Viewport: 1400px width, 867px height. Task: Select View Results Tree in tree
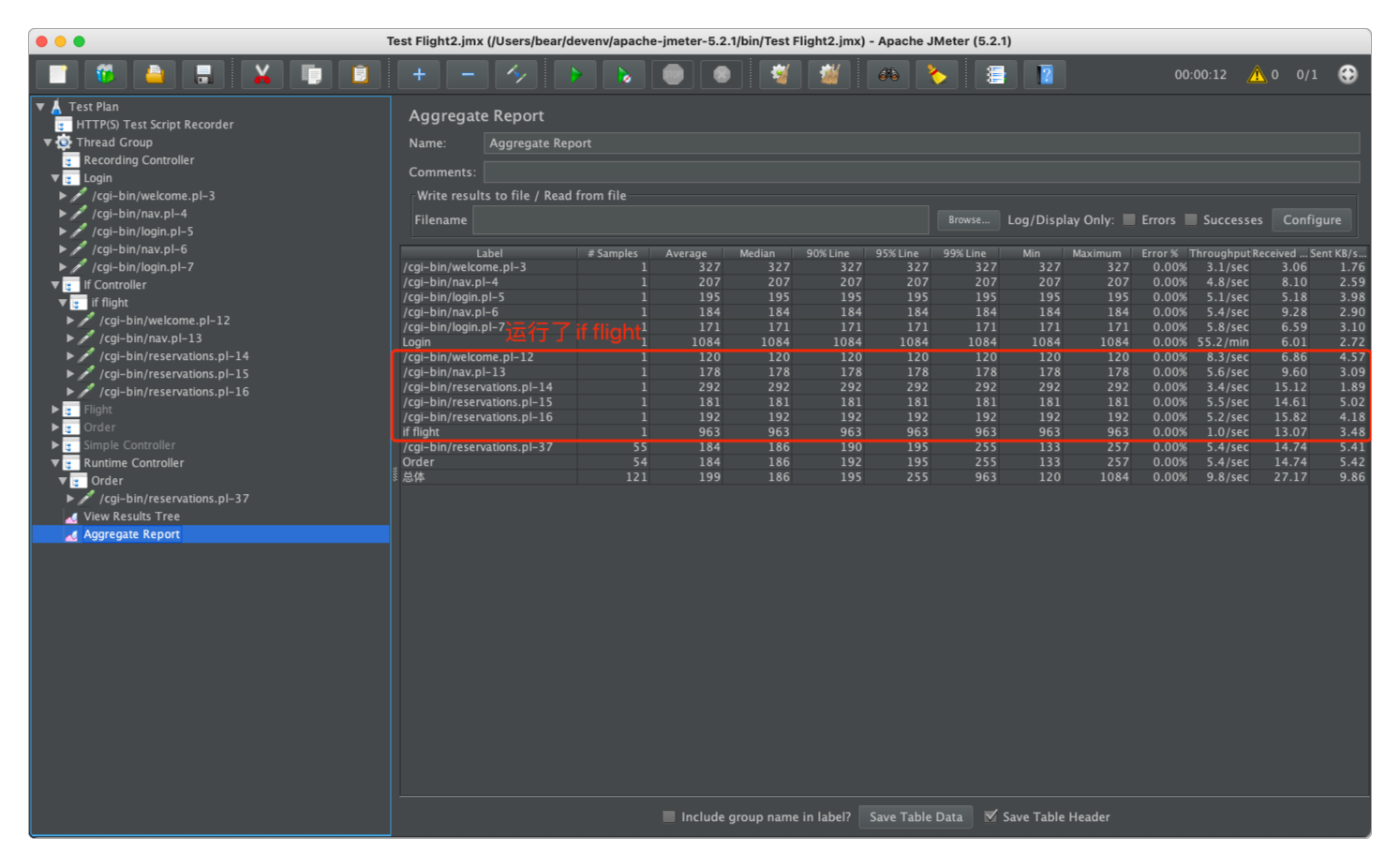131,516
